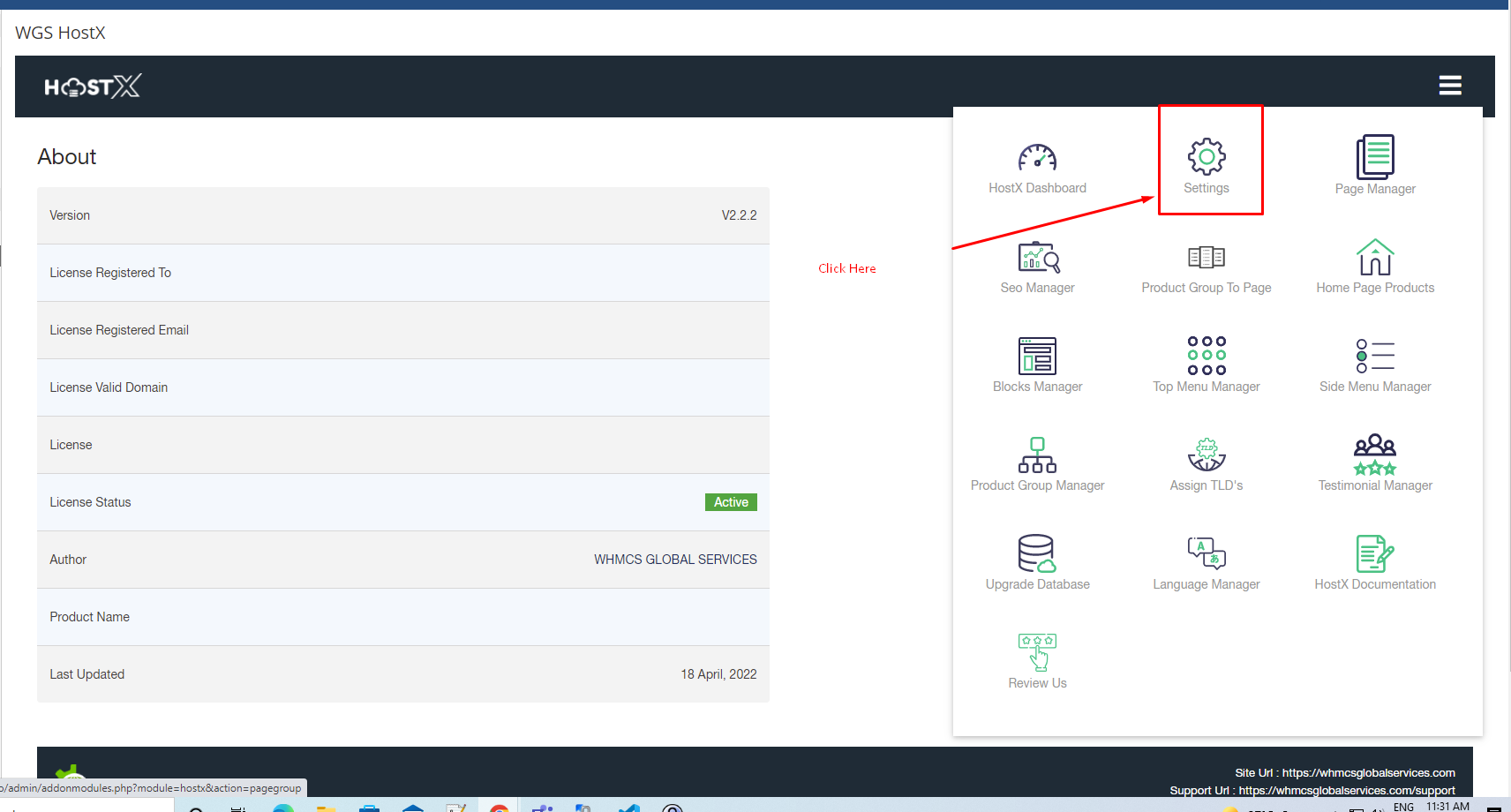Open the Seo Manager icon
1511x812 pixels.
[x=1037, y=258]
